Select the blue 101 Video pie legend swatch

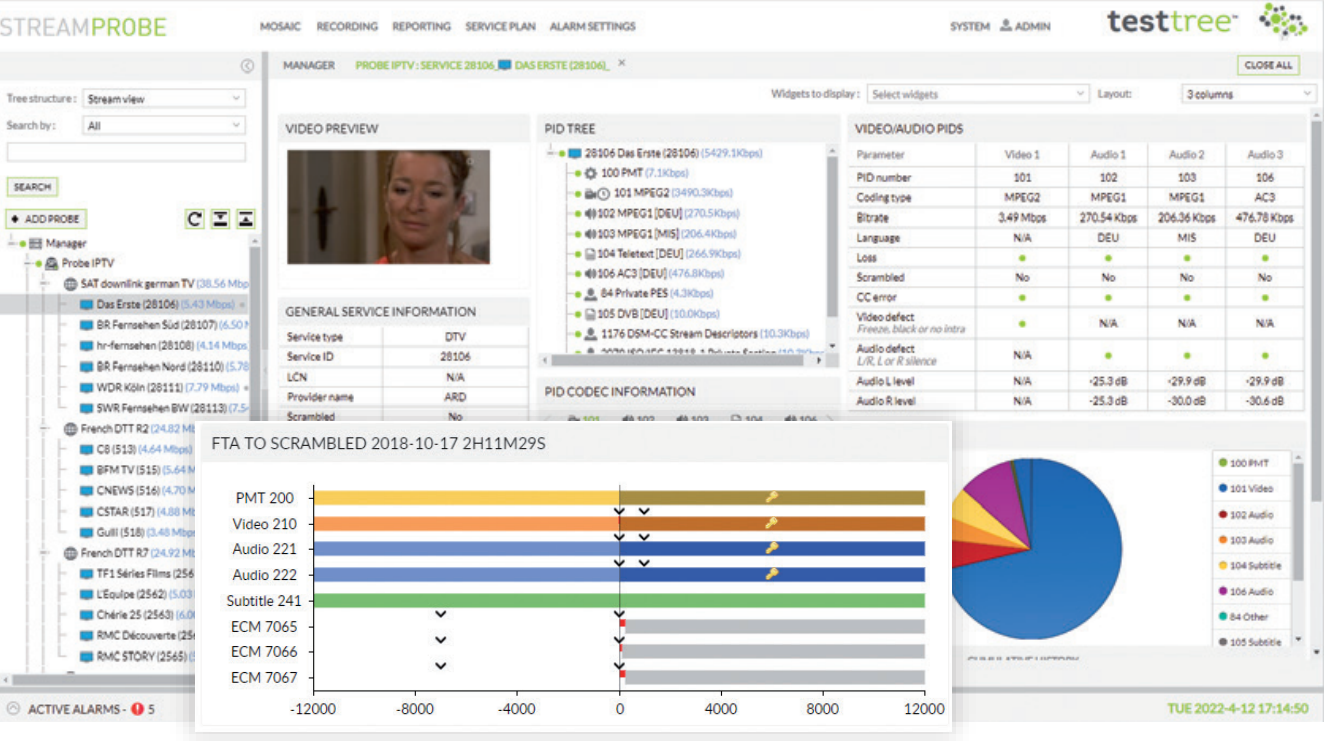1222,488
